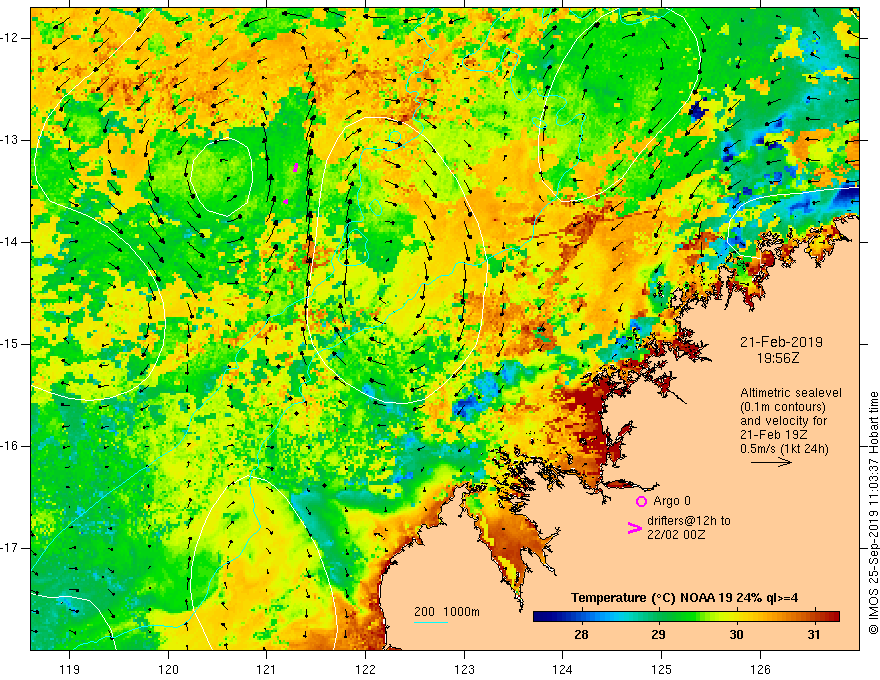Viewport: 880px width, 680px height.
Task: Click the Argo 0 magenta circle marker
Action: 641,502
